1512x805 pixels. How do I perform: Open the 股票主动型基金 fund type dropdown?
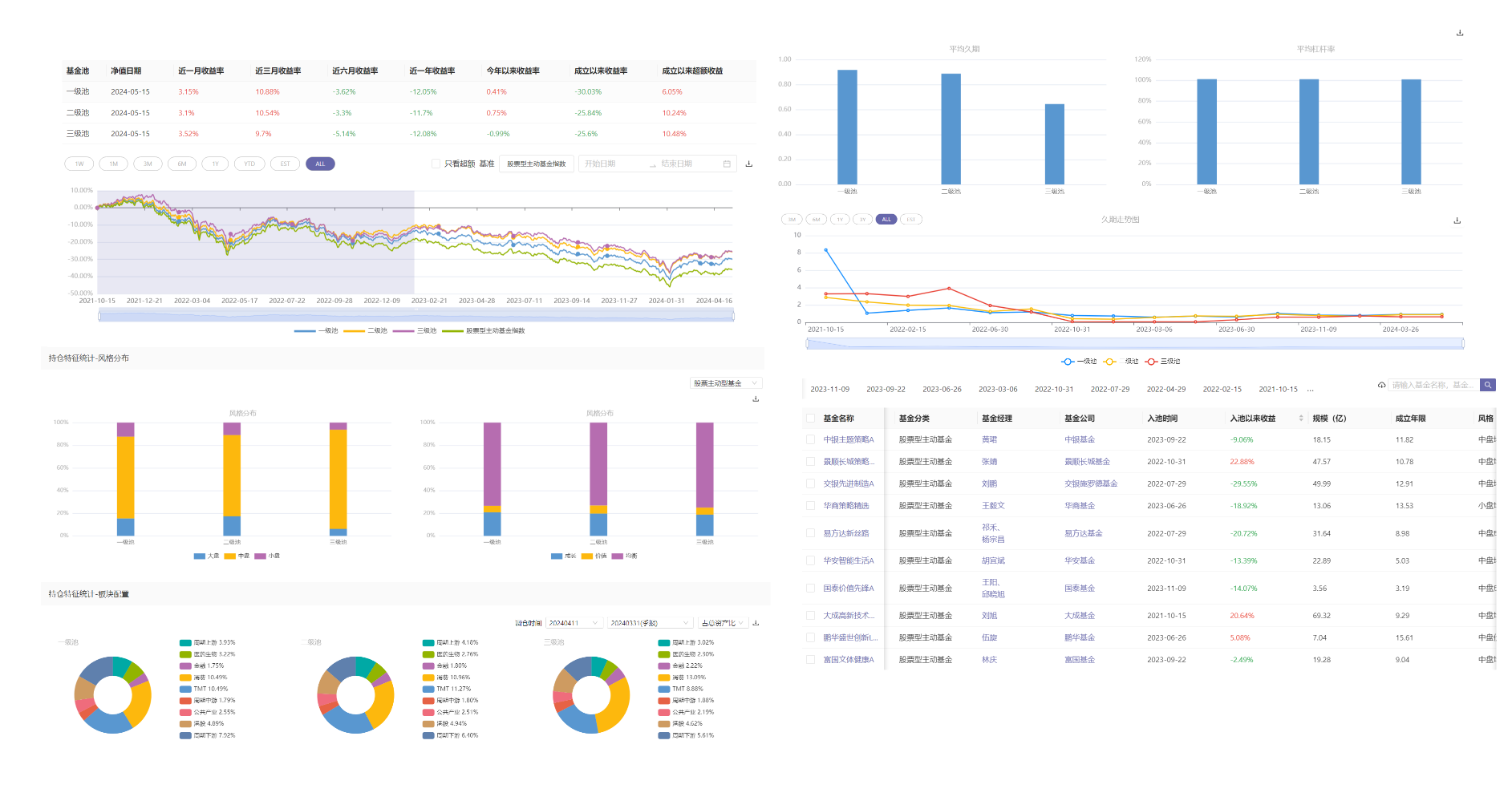(x=725, y=383)
